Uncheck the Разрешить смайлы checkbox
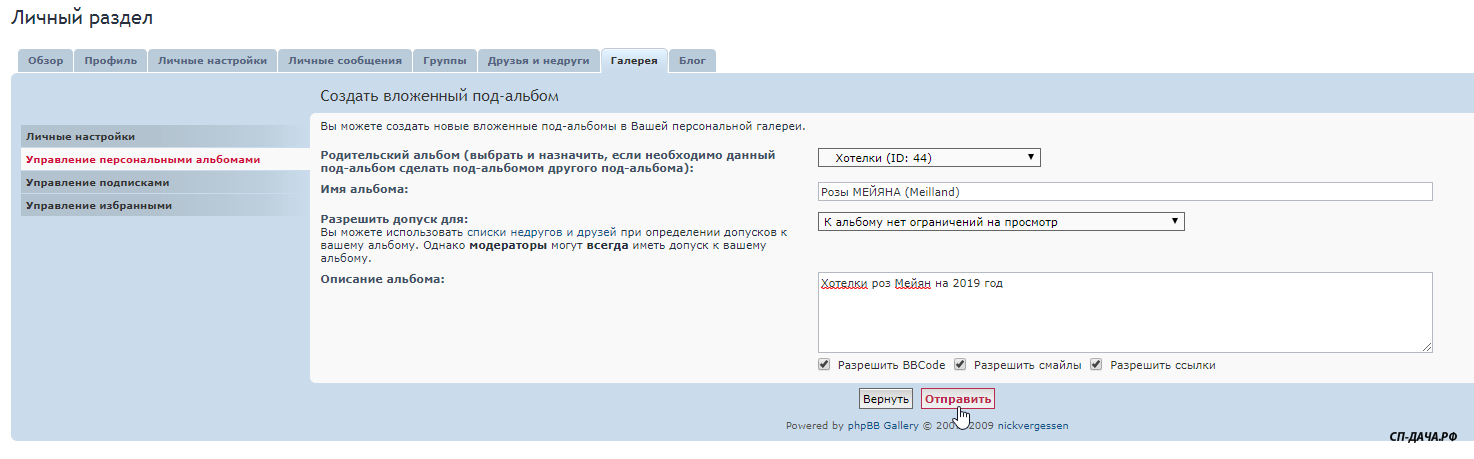1474x459 pixels. (x=960, y=365)
